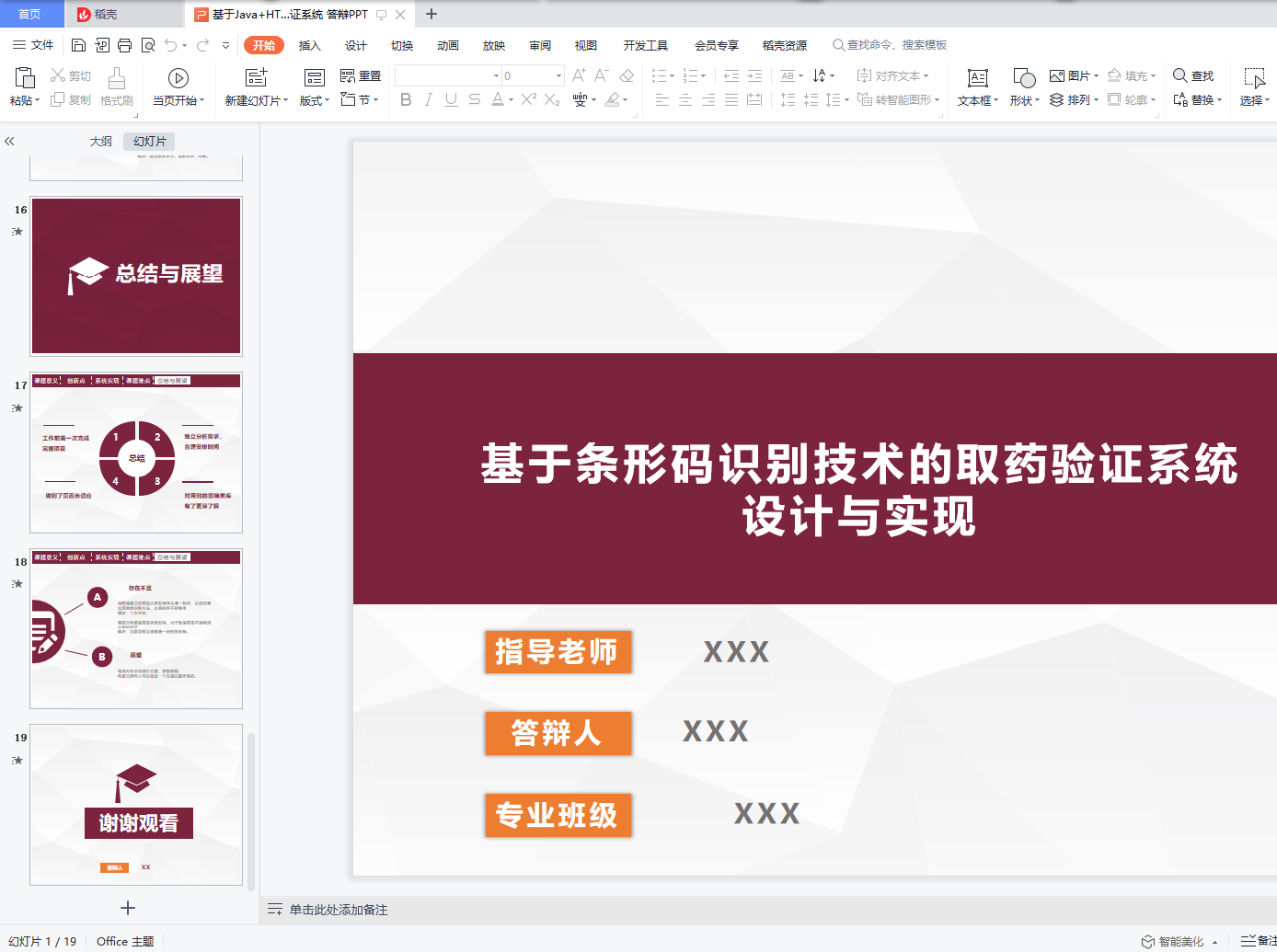Open the Section (节) dropdown
This screenshot has width=1277, height=952.
point(360,99)
